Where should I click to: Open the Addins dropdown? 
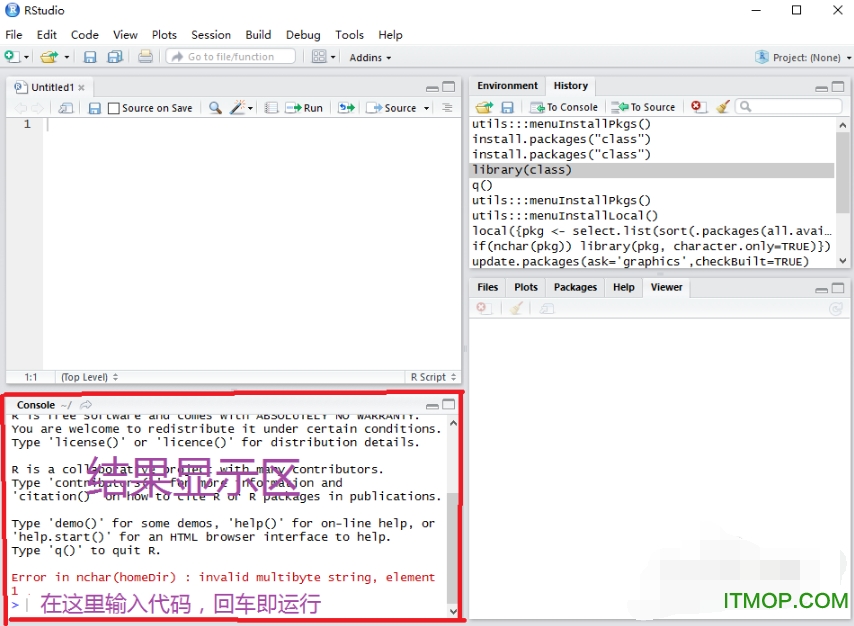coord(368,57)
